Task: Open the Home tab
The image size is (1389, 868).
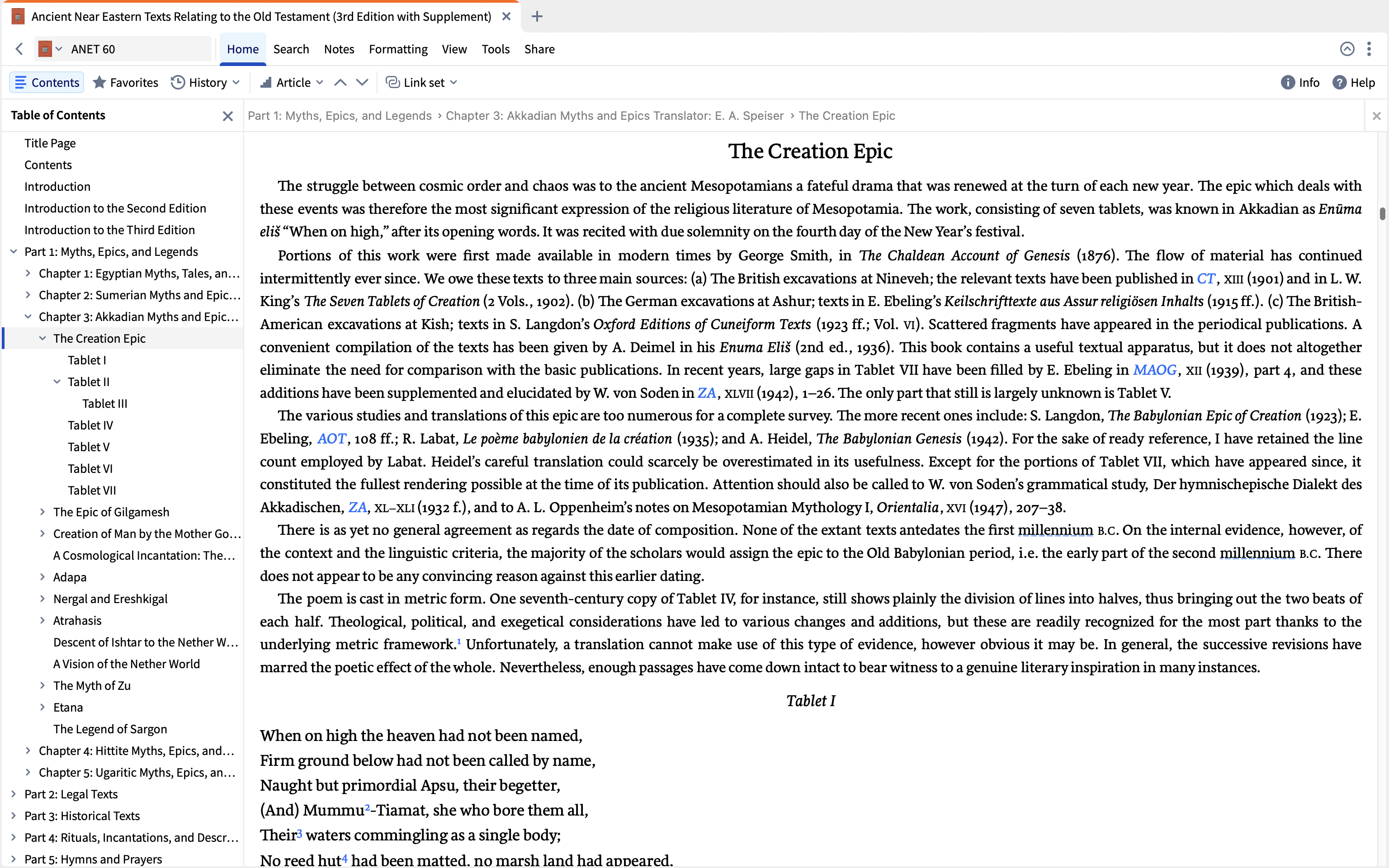Action: [x=243, y=49]
